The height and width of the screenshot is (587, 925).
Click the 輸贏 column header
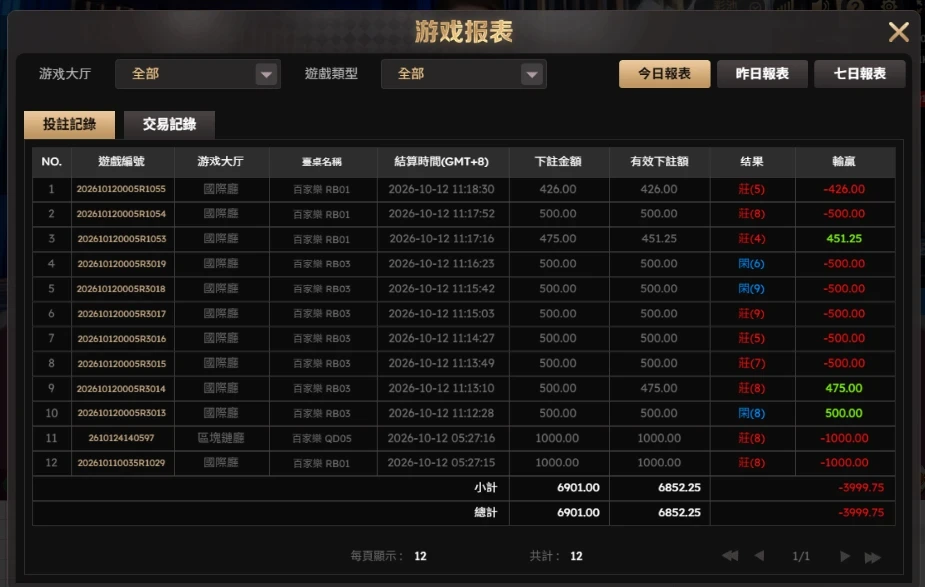tap(844, 162)
